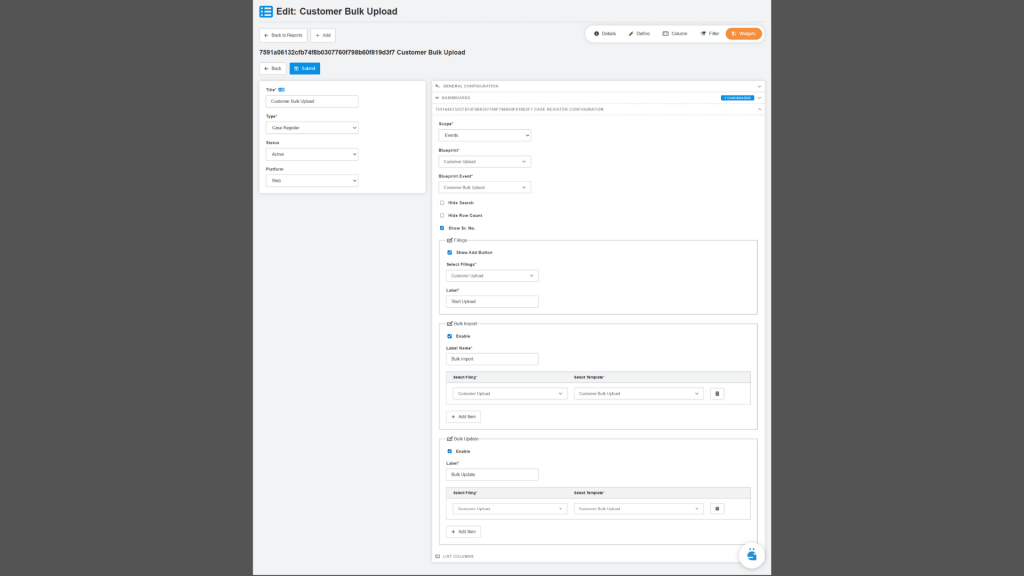Uncheck Show Sr. No. checkbox
The height and width of the screenshot is (576, 1024).
(x=442, y=228)
